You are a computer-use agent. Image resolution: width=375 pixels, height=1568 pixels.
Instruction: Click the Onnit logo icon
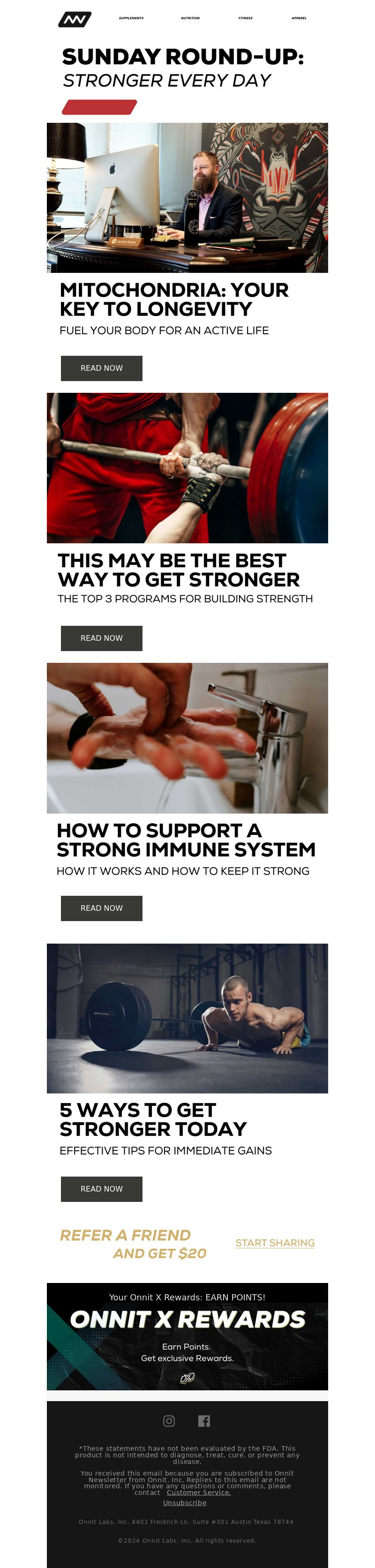click(74, 20)
